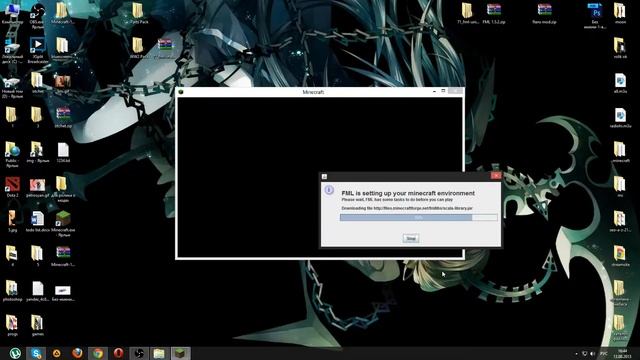Select the FML 1.5.2.zip archive
640x360 pixels.
[493, 14]
